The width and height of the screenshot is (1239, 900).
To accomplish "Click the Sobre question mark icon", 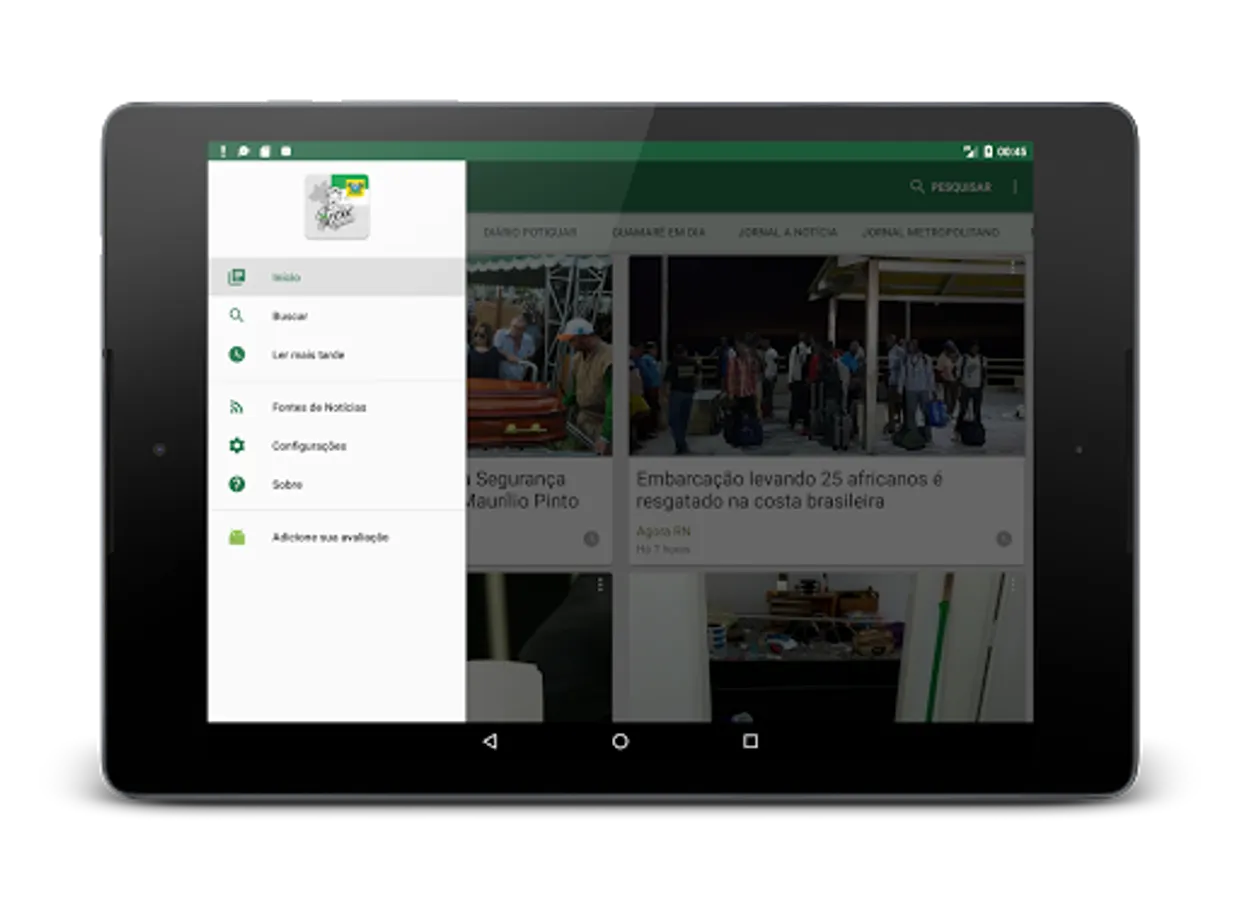I will coord(236,484).
